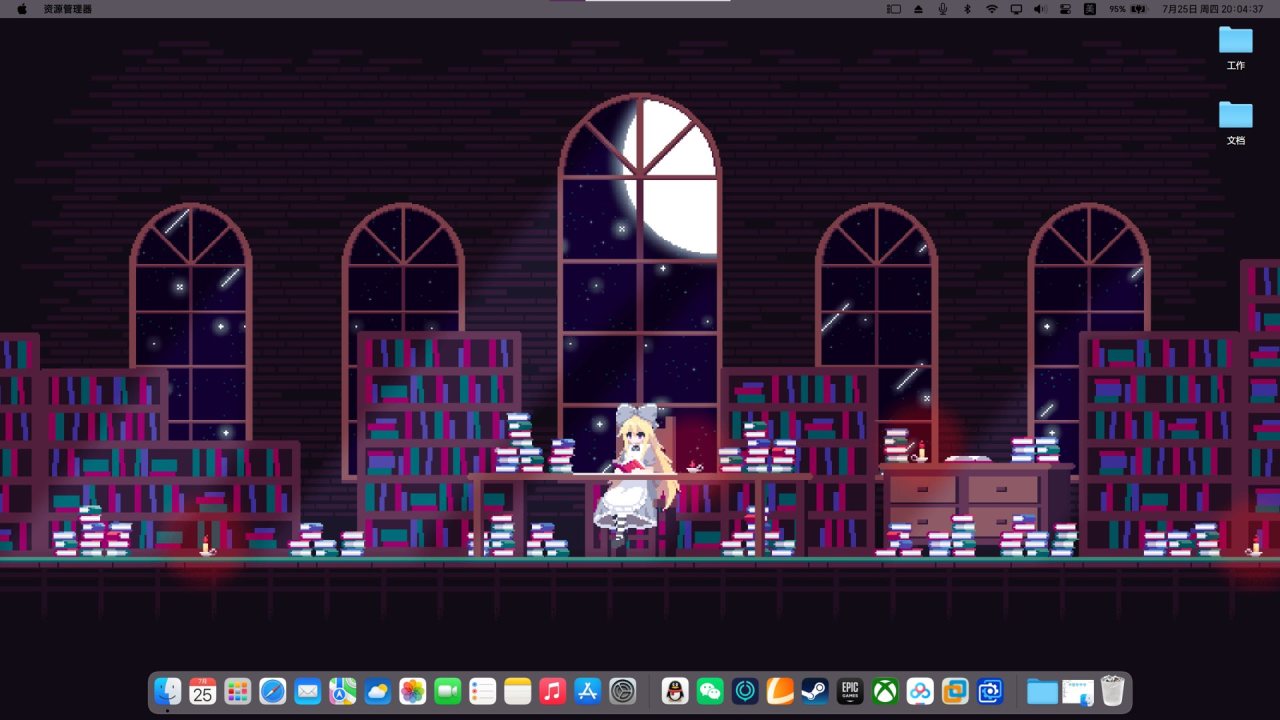1280x720 pixels.
Task: Open the Weather app icon
Action: pyautogui.click(x=378, y=691)
